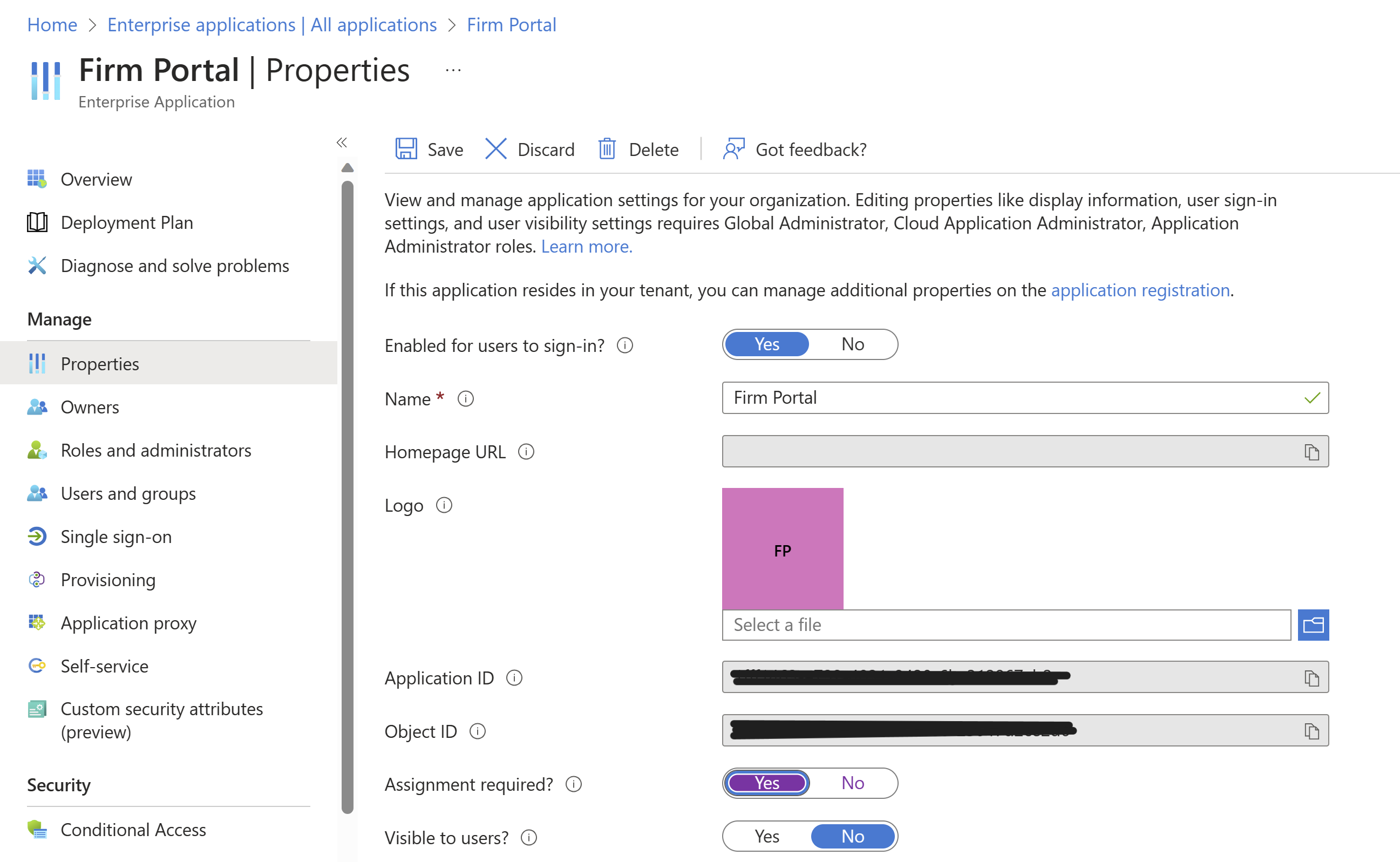Click the Discard button label
Image resolution: width=1400 pixels, height=862 pixels.
(546, 150)
